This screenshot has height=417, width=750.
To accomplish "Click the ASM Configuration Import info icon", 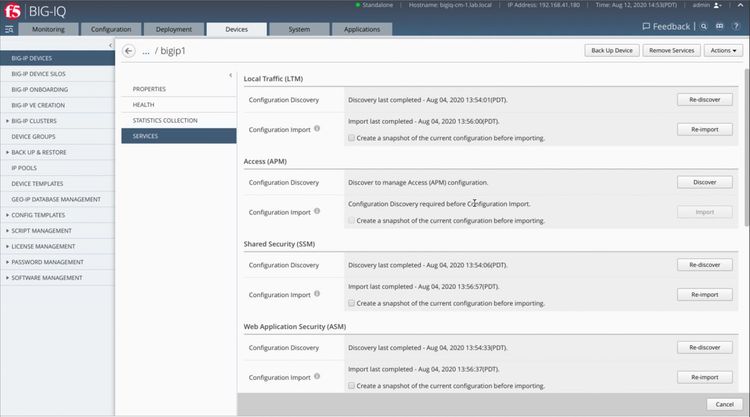I will point(317,377).
